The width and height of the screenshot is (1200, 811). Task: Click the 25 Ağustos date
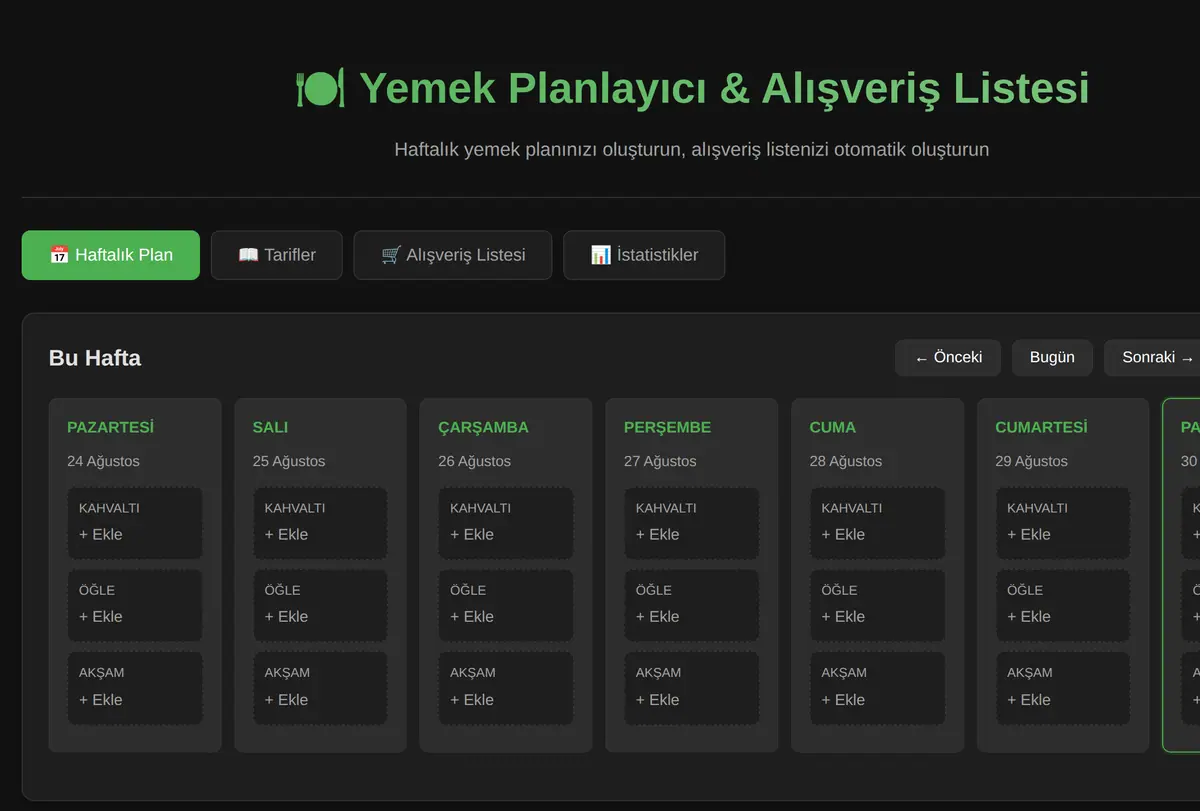tap(289, 461)
